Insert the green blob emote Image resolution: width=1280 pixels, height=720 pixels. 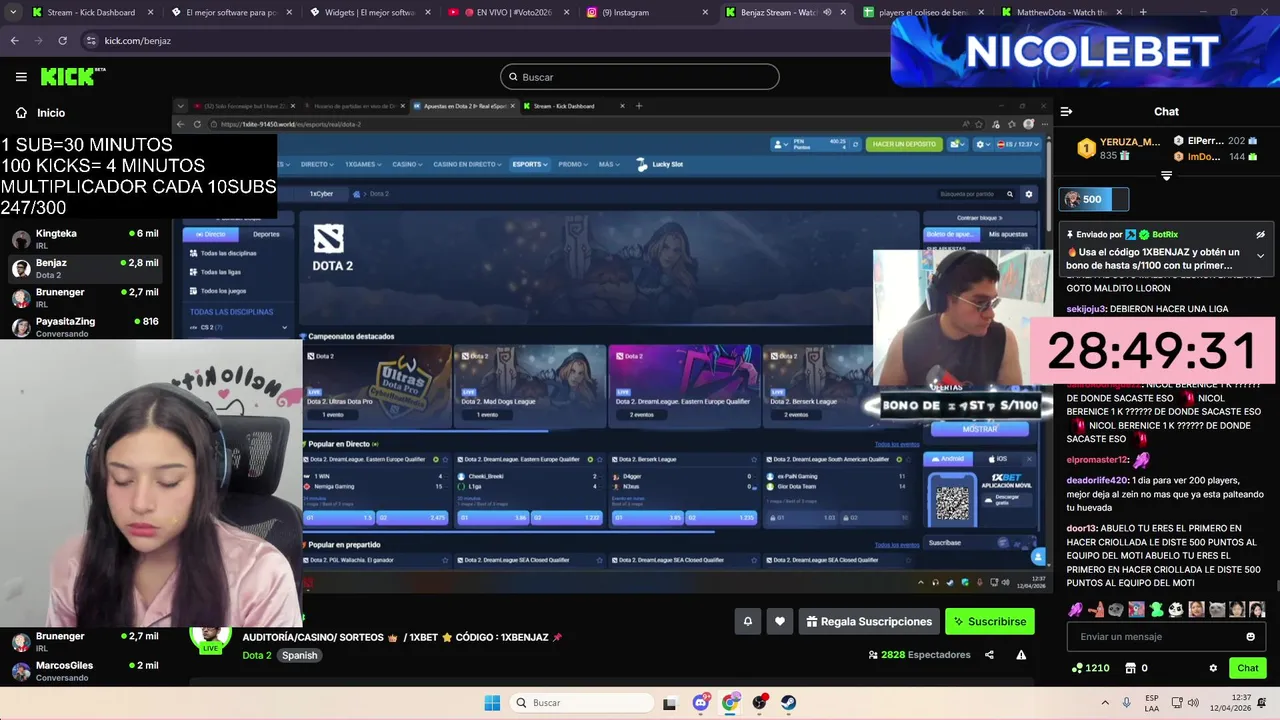pyautogui.click(x=1156, y=609)
